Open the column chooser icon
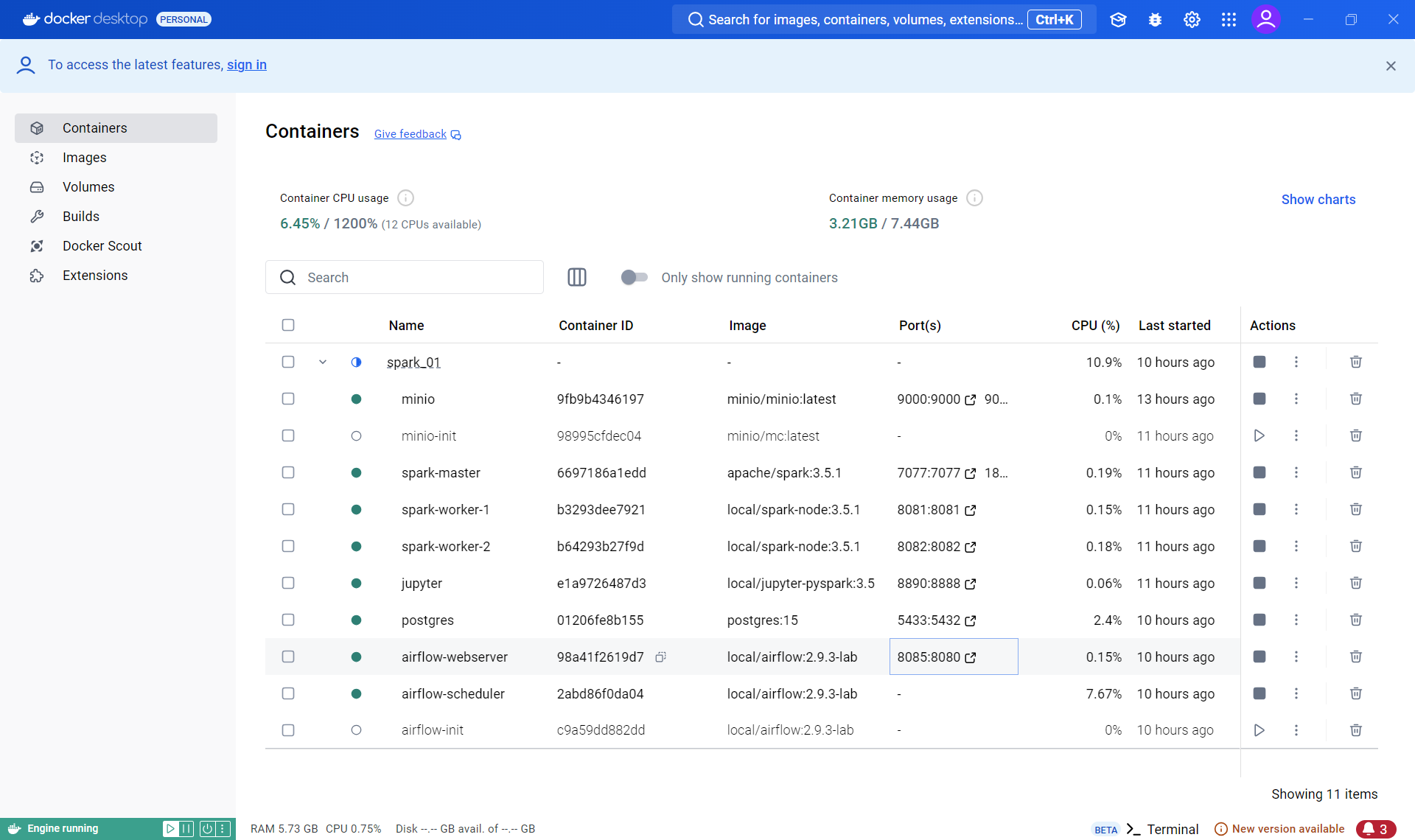1415x840 pixels. (577, 277)
